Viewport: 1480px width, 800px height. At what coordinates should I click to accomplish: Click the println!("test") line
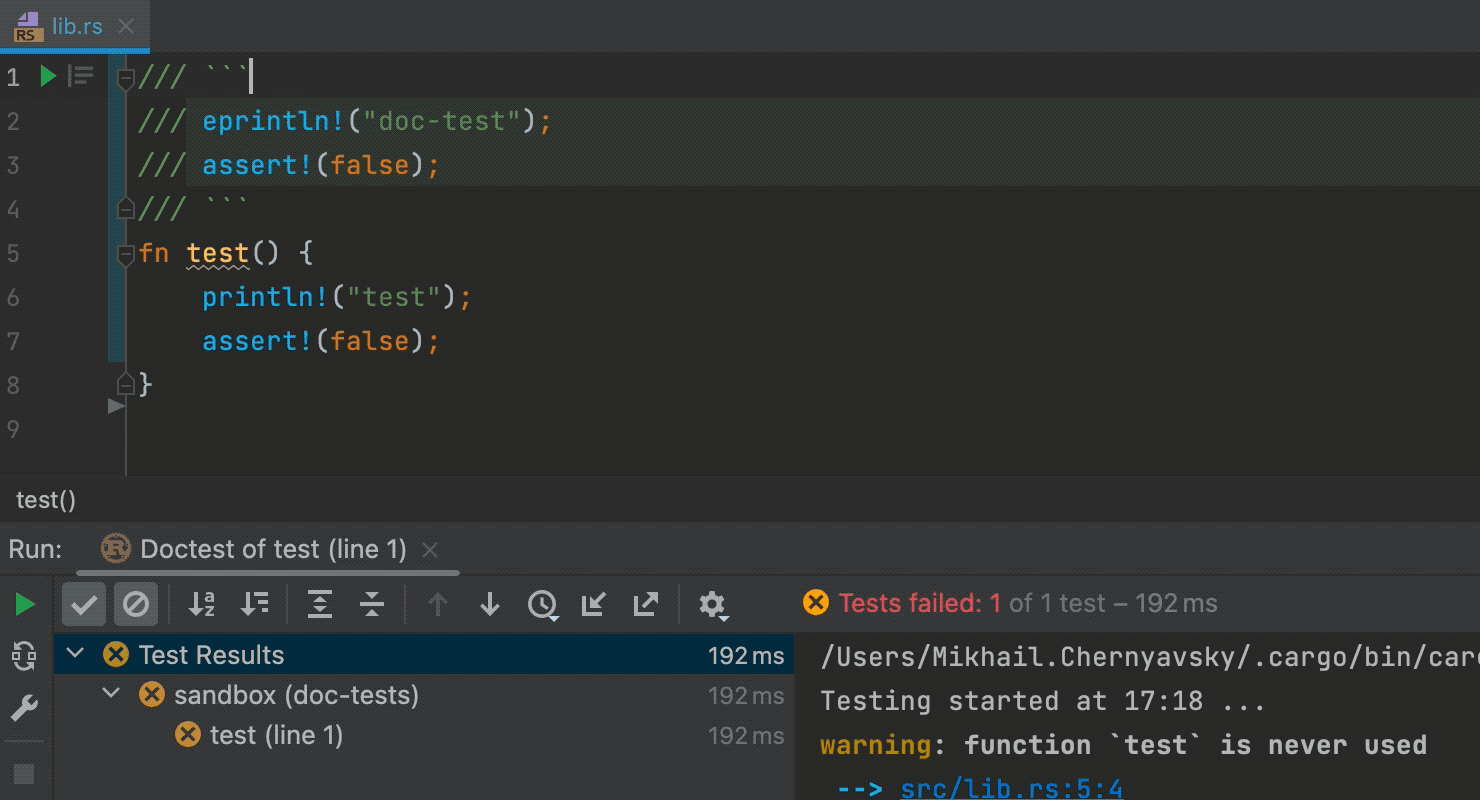pyautogui.click(x=336, y=297)
